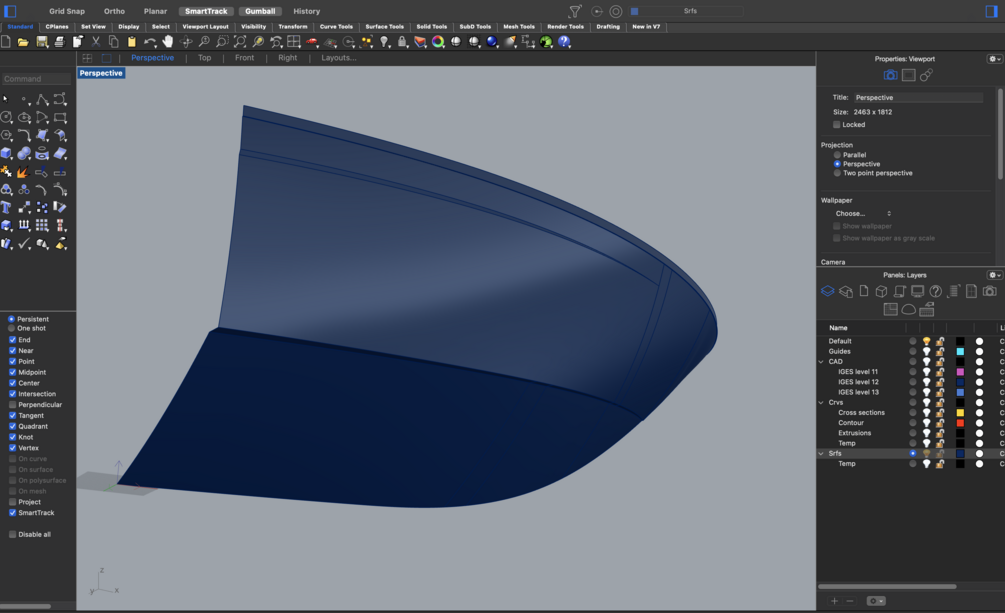Toggle the Gumball button on
This screenshot has height=613, width=1005.
260,10
